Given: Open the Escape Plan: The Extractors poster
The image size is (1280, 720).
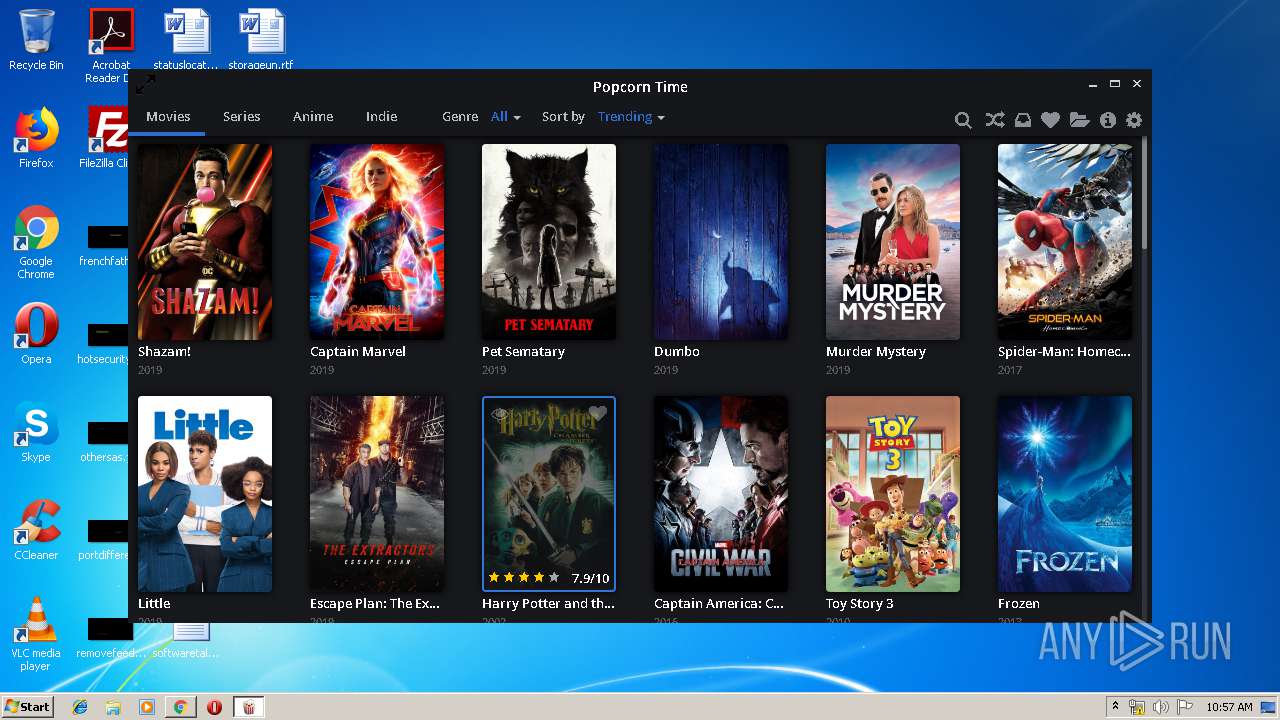Looking at the screenshot, I should [x=377, y=494].
